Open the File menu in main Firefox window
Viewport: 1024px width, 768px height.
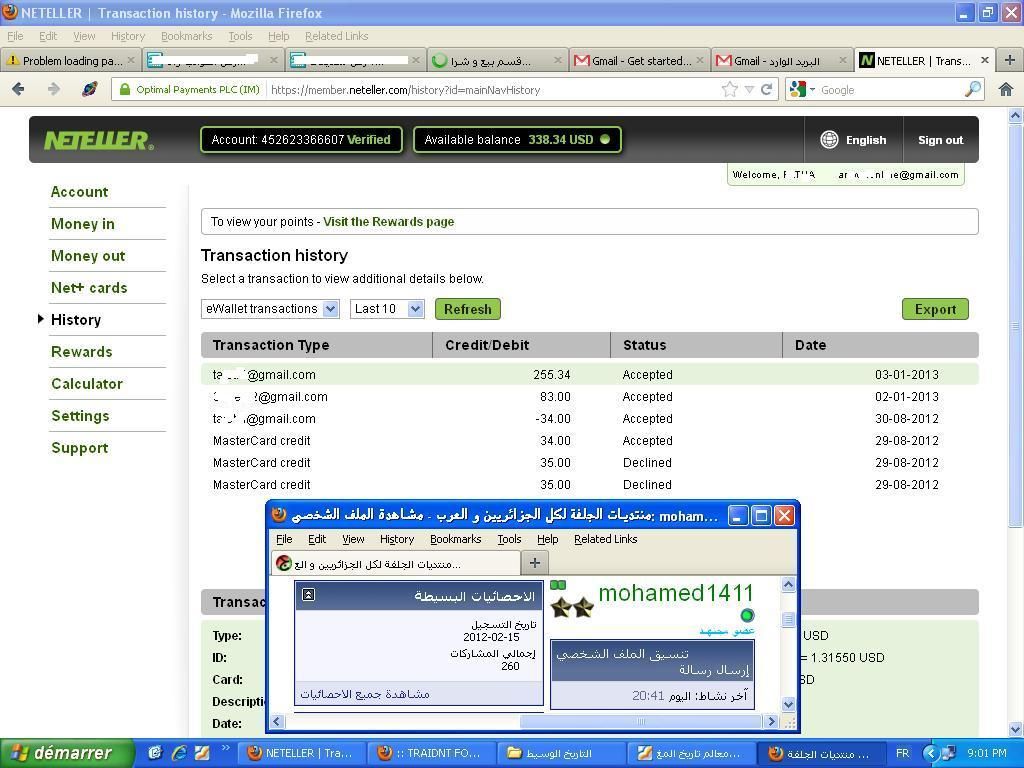(x=14, y=36)
